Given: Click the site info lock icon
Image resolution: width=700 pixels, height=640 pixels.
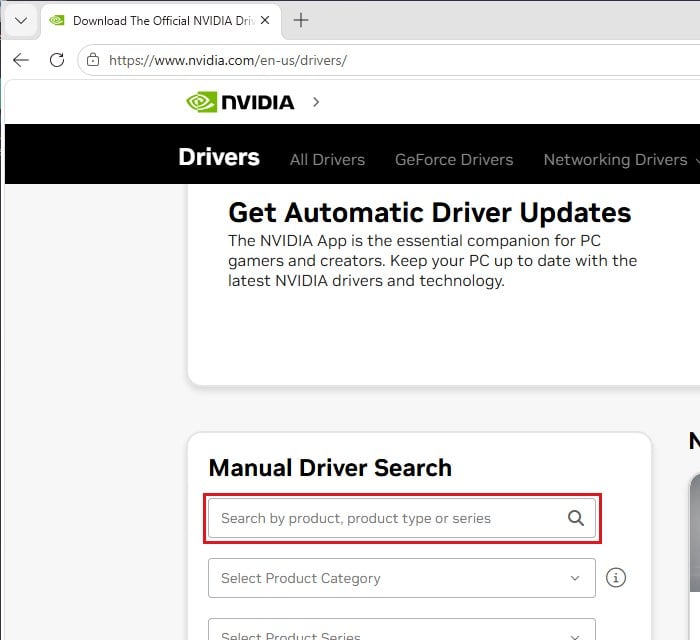Looking at the screenshot, I should coord(93,60).
